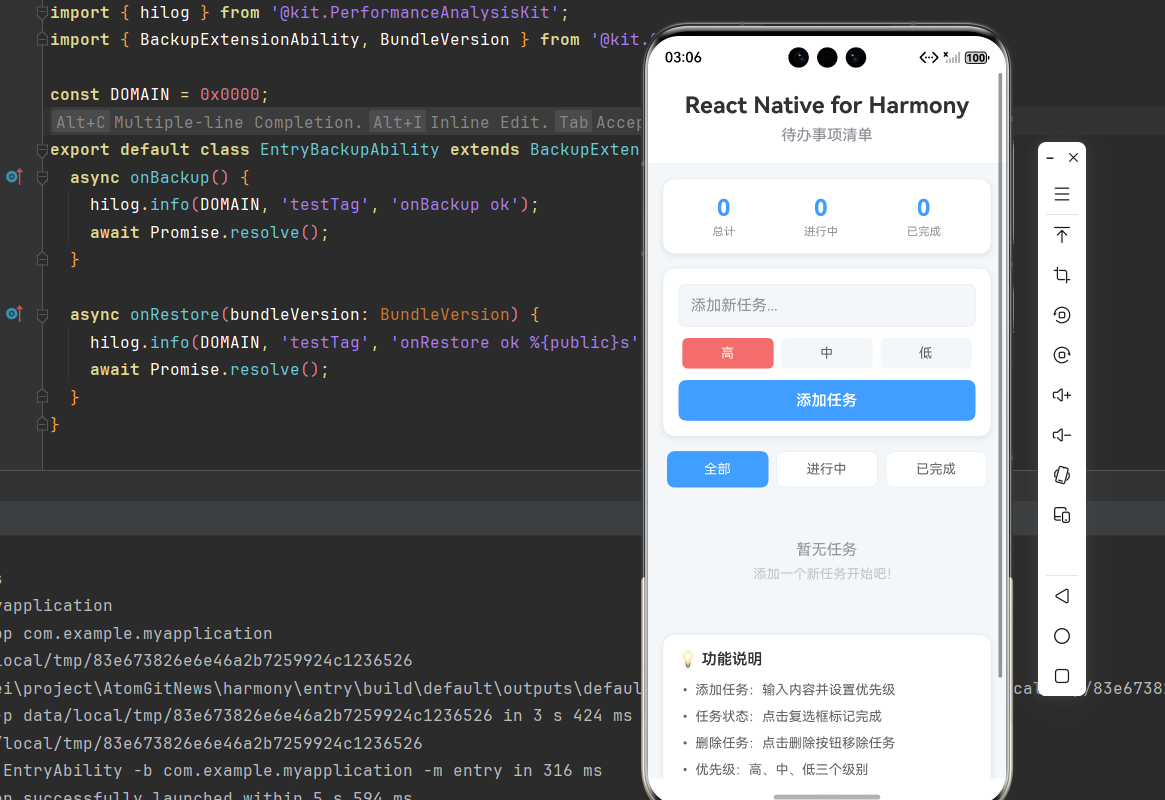Click the phone app vertical scrollbar
The image size is (1165, 800).
[1000, 375]
